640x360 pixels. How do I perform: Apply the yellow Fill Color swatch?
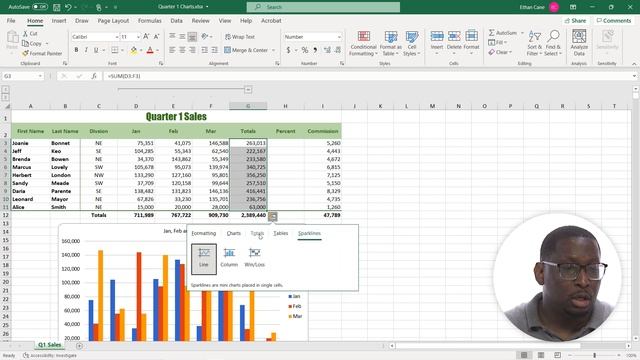pos(134,50)
